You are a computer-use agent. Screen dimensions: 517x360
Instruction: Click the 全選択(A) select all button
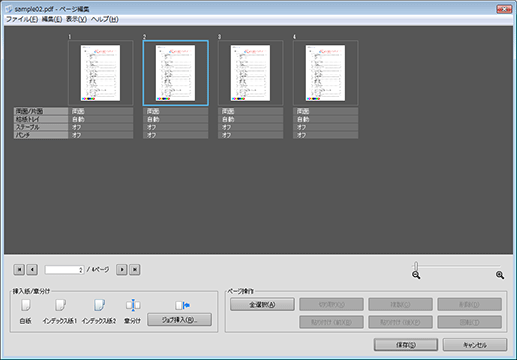(x=262, y=304)
